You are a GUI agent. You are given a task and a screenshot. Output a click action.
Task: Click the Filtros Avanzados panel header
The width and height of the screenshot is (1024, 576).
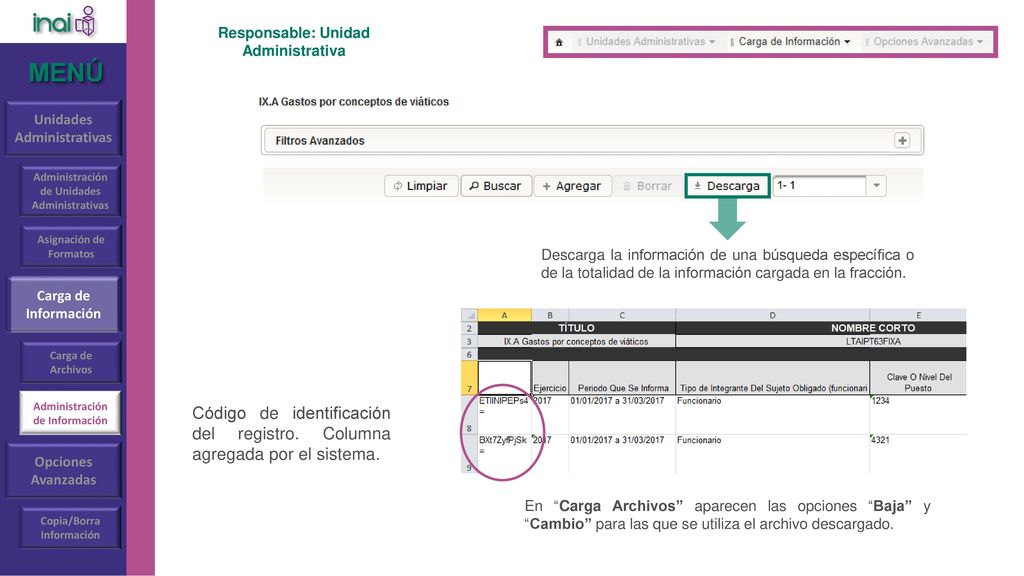pos(593,140)
